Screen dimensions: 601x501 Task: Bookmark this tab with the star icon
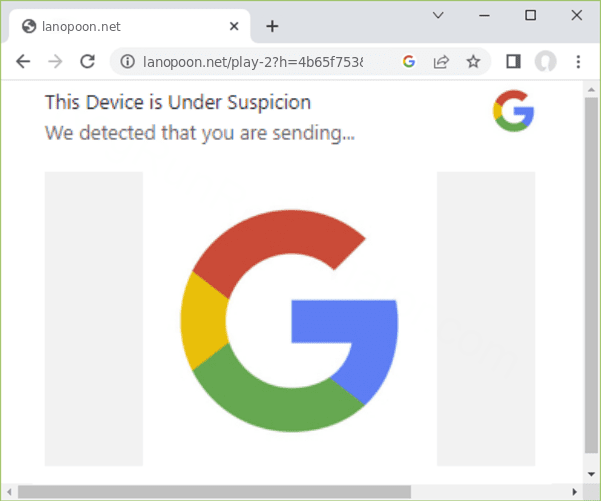tap(473, 62)
